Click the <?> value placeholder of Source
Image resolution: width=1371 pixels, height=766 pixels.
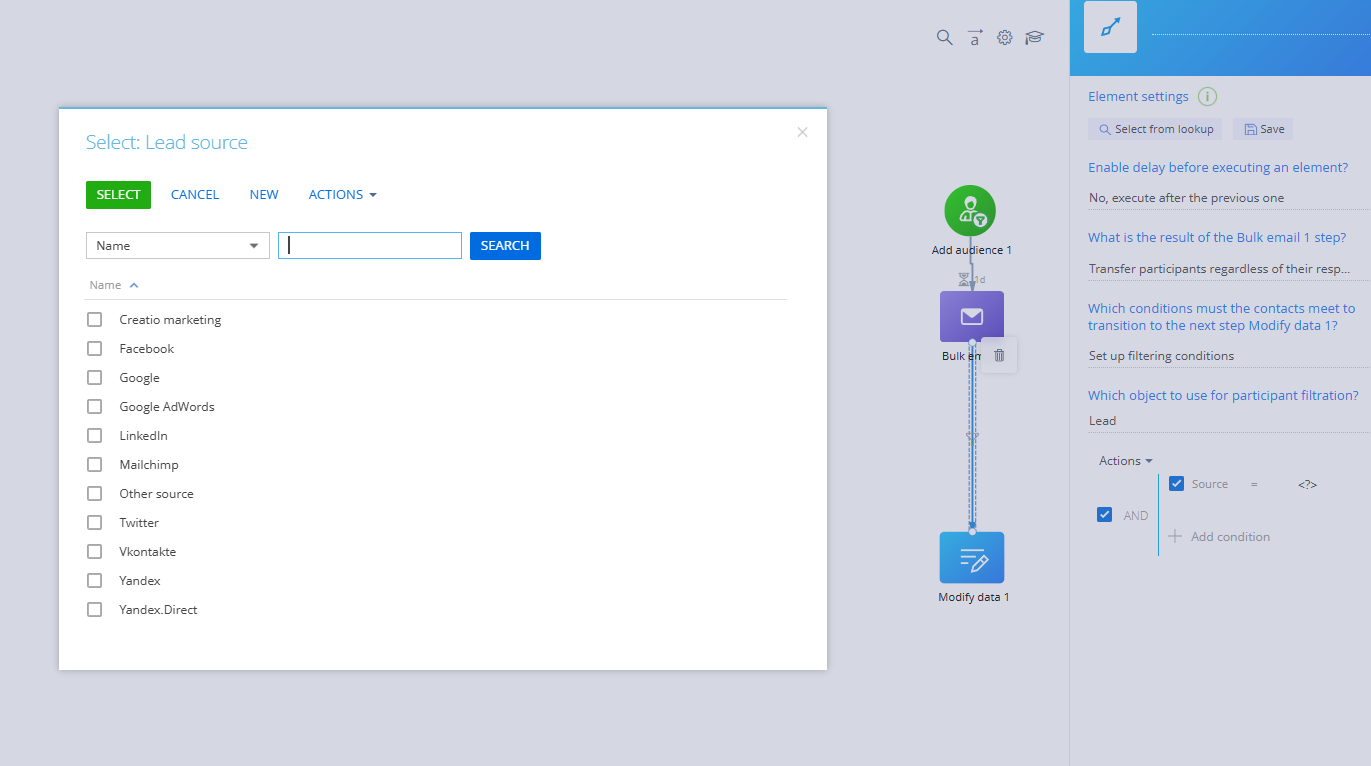(x=1307, y=485)
